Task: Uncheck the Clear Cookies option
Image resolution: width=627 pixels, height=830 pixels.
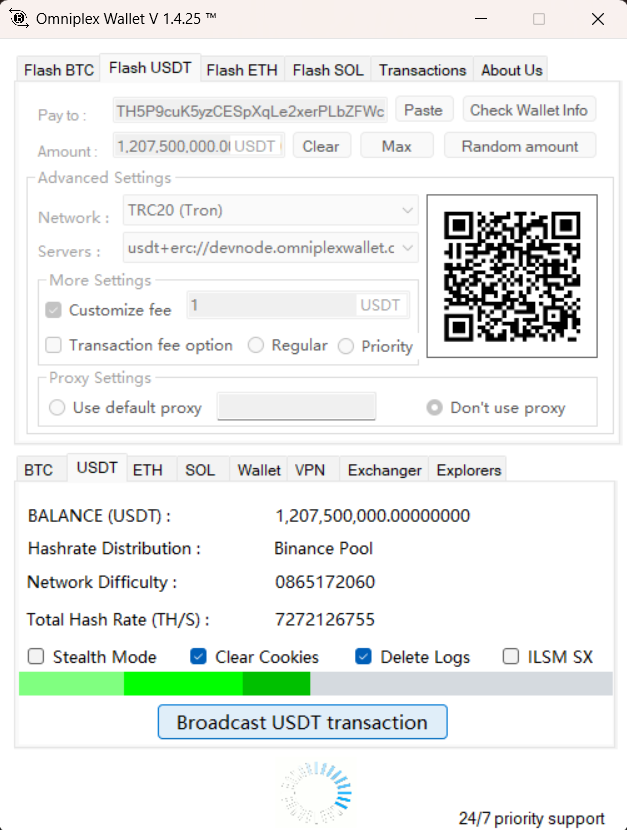Action: coord(198,657)
